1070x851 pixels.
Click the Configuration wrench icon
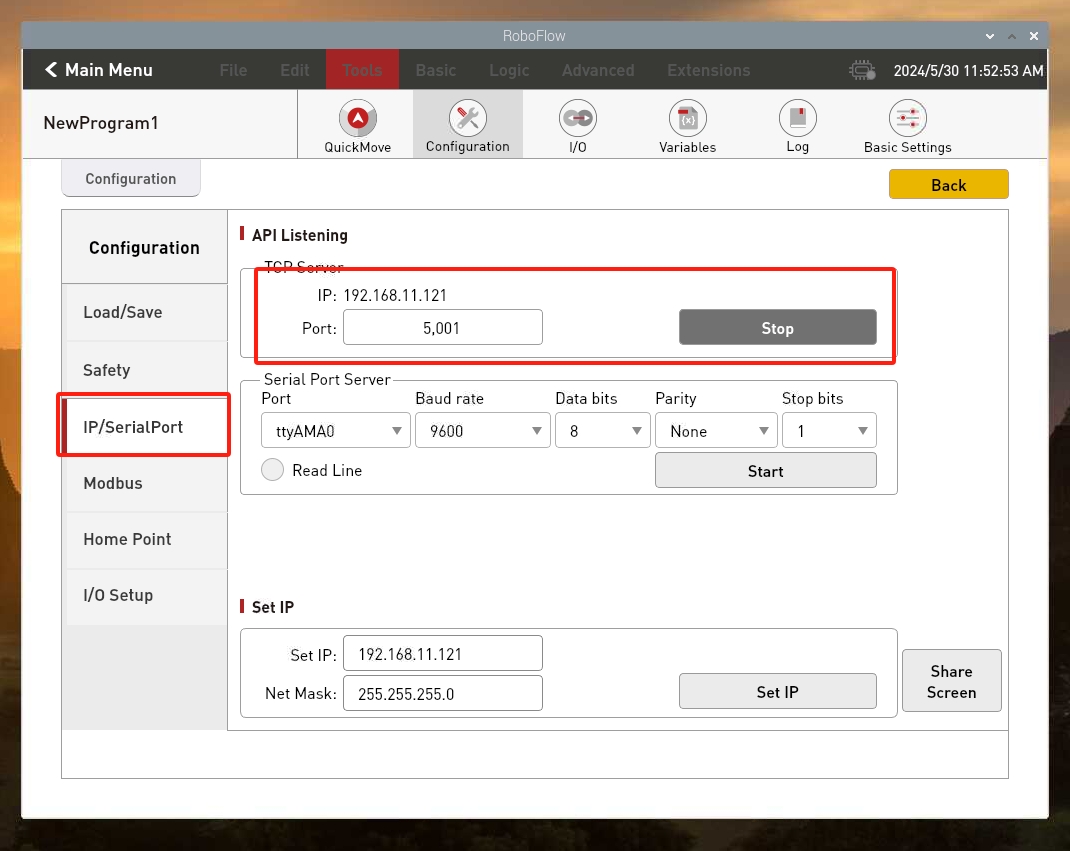click(467, 119)
